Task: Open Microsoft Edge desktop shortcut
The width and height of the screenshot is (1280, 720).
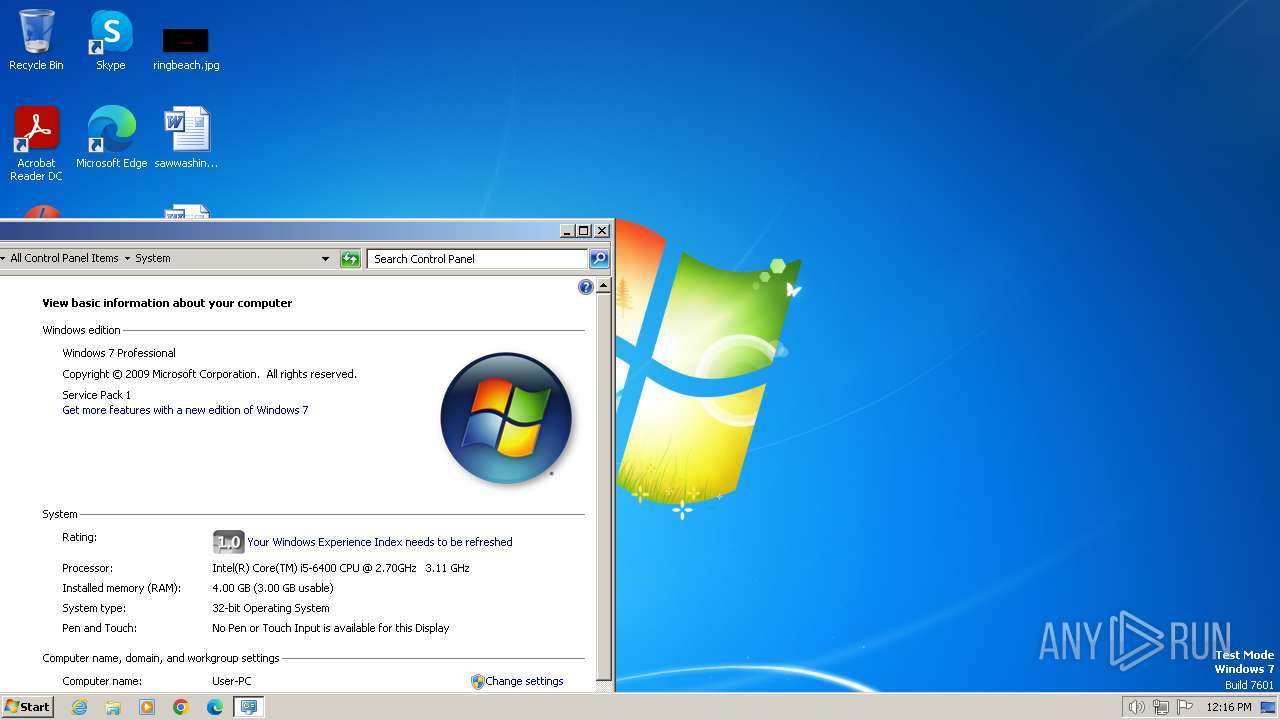Action: pos(111,138)
